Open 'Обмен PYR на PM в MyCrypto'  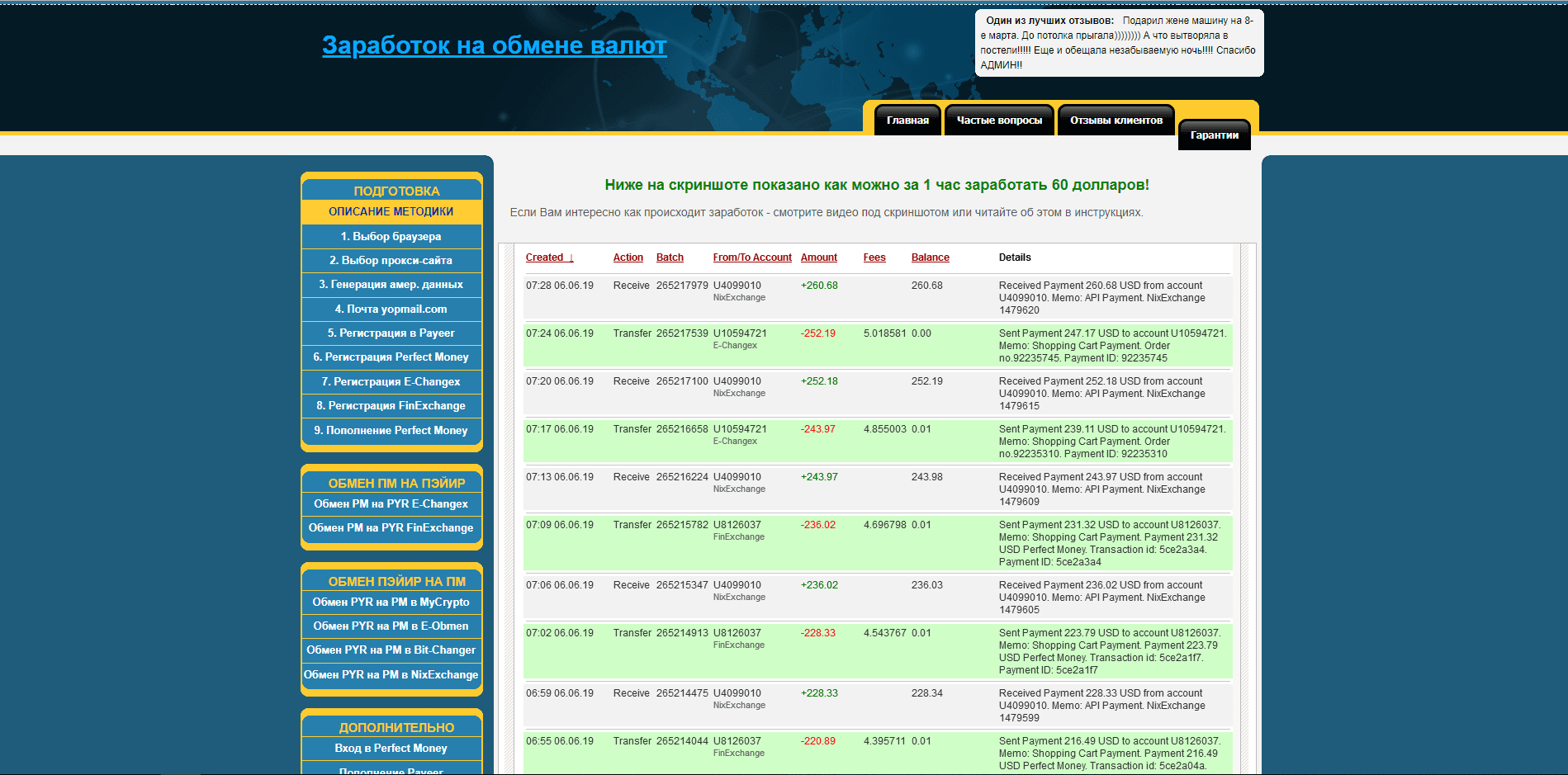(x=391, y=603)
